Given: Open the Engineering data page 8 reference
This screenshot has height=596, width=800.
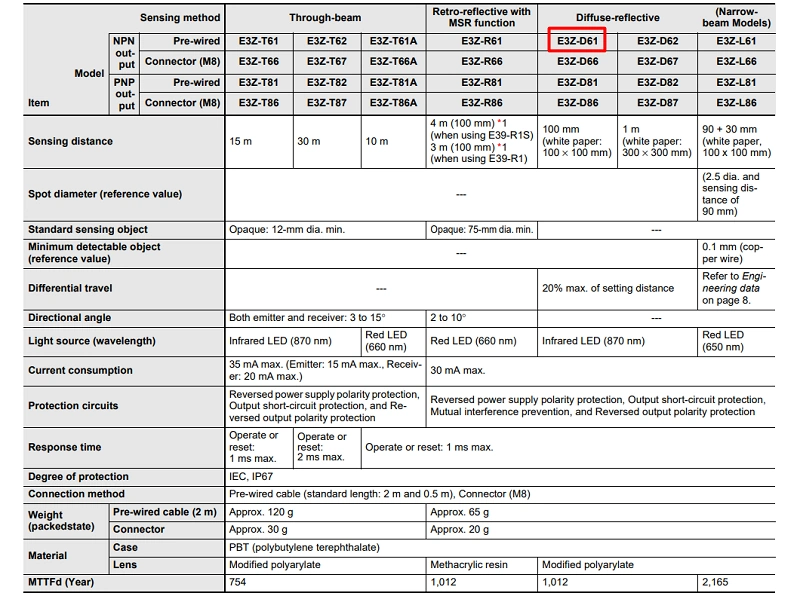Looking at the screenshot, I should 734,288.
